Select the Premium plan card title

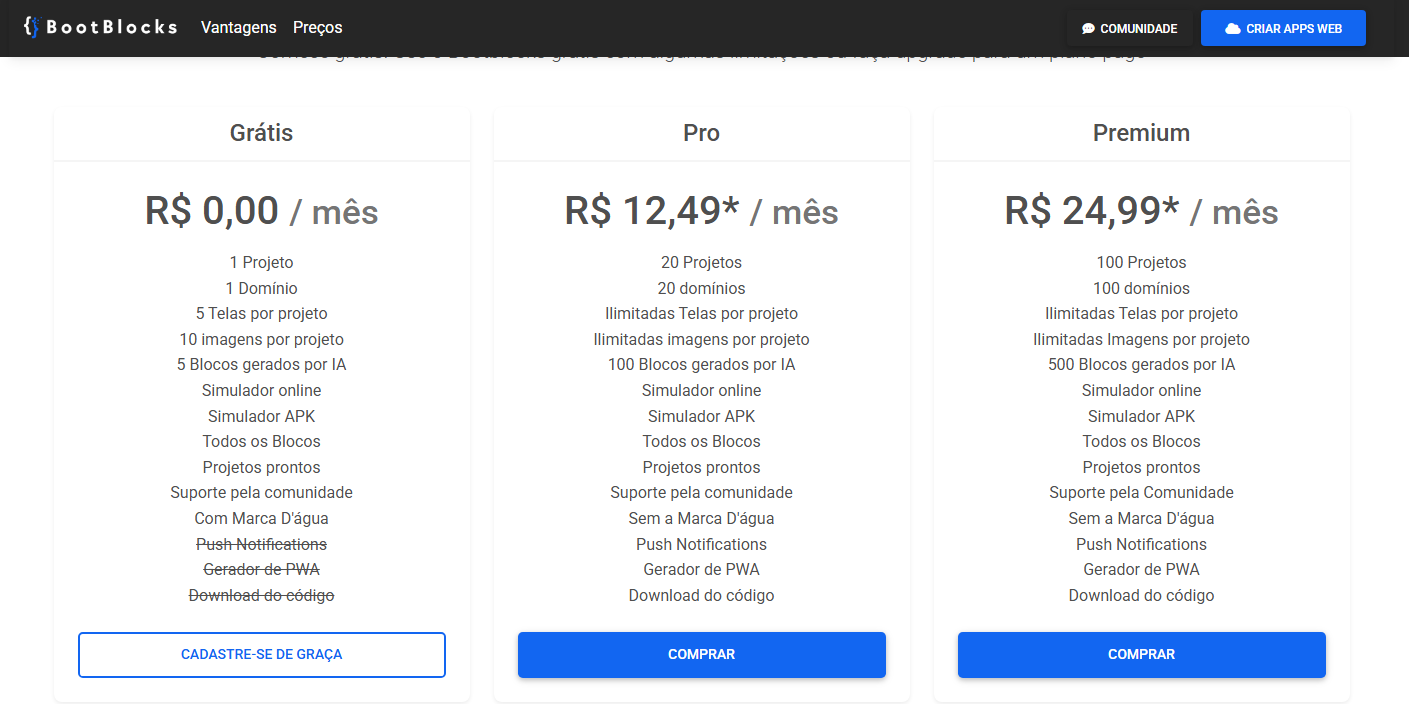click(1141, 133)
